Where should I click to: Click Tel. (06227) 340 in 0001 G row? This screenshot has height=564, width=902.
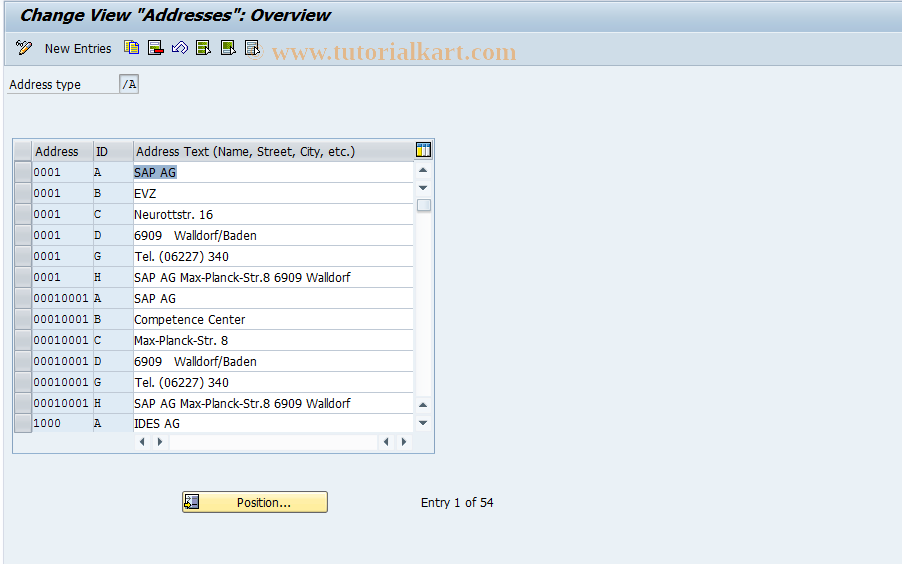tap(273, 256)
